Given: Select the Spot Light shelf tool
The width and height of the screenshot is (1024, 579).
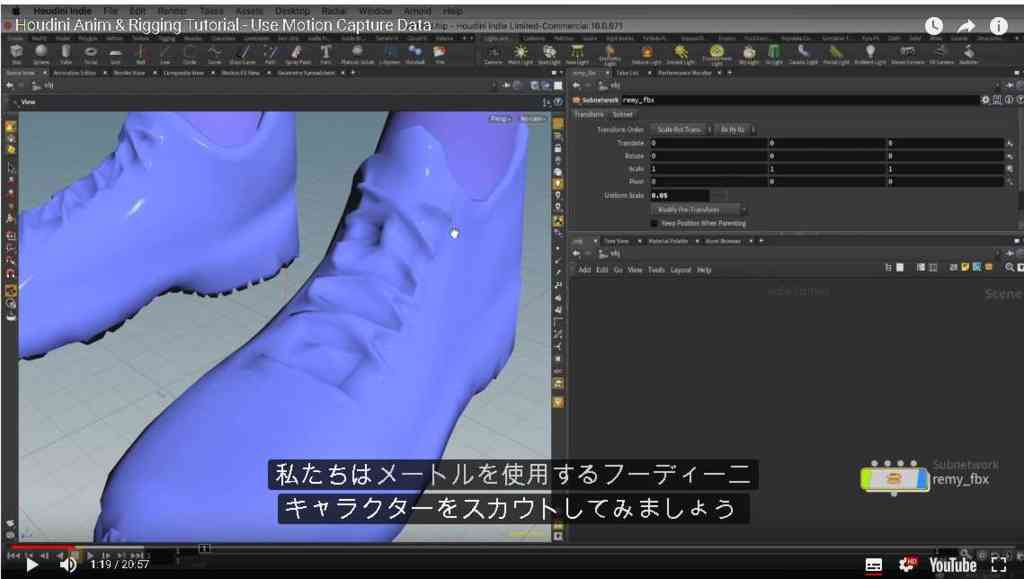Looking at the screenshot, I should point(549,54).
